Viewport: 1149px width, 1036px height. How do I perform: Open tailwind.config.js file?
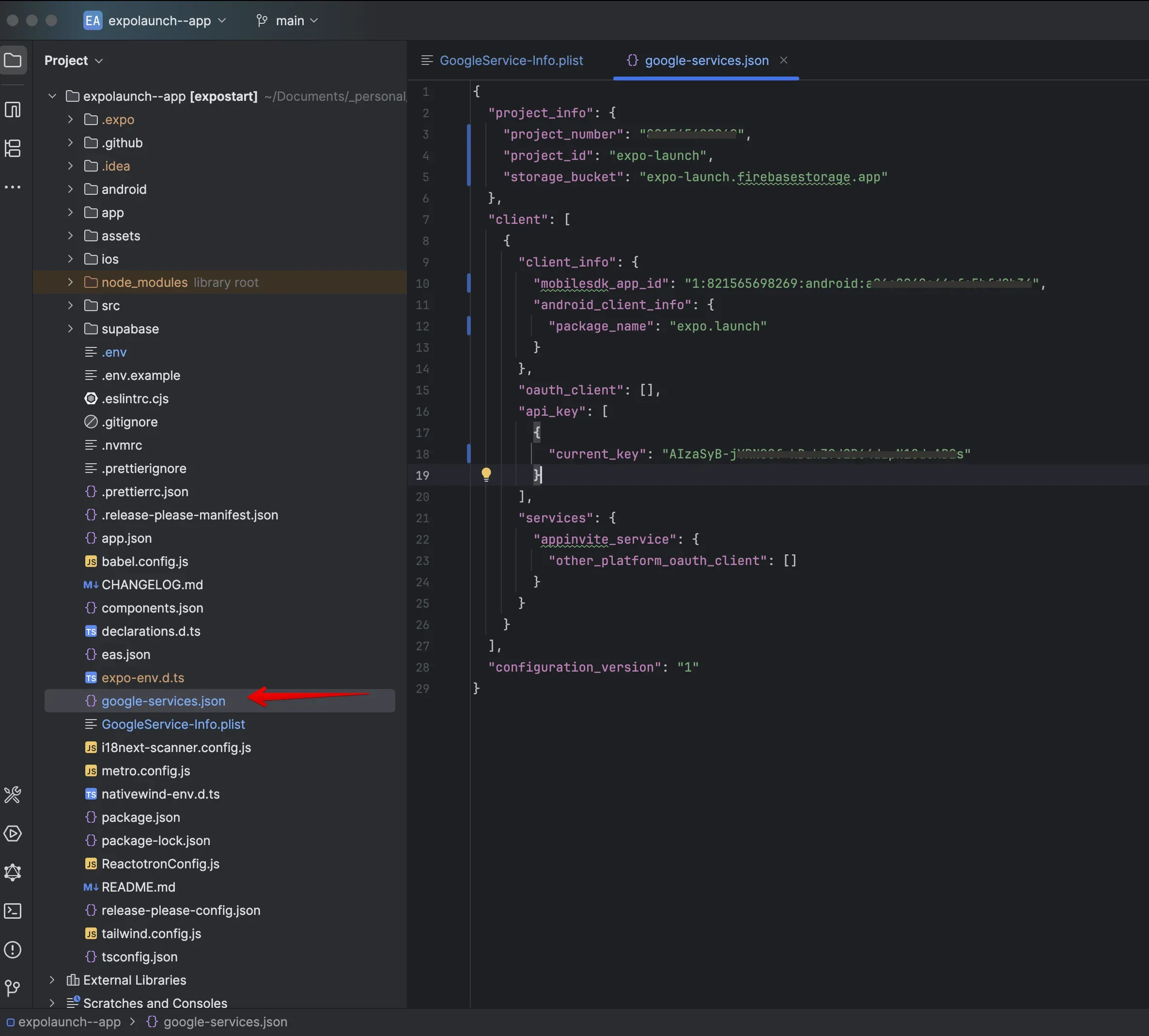pyautogui.click(x=152, y=934)
